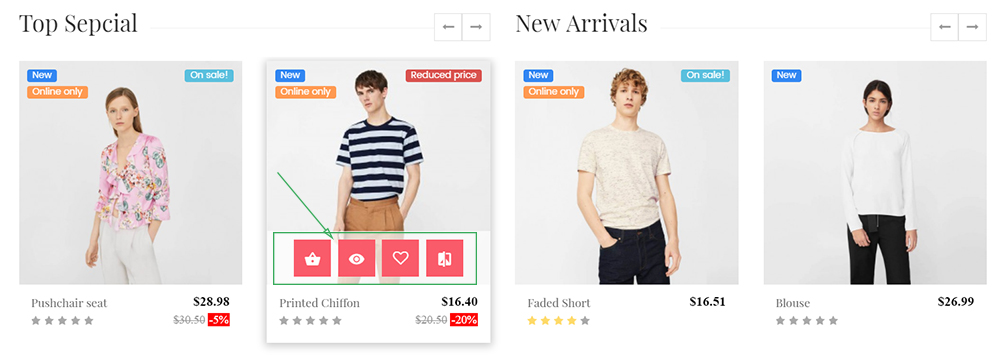This screenshot has width=1000, height=364.
Task: Click On sale! badge on Faded Short
Action: click(x=705, y=75)
